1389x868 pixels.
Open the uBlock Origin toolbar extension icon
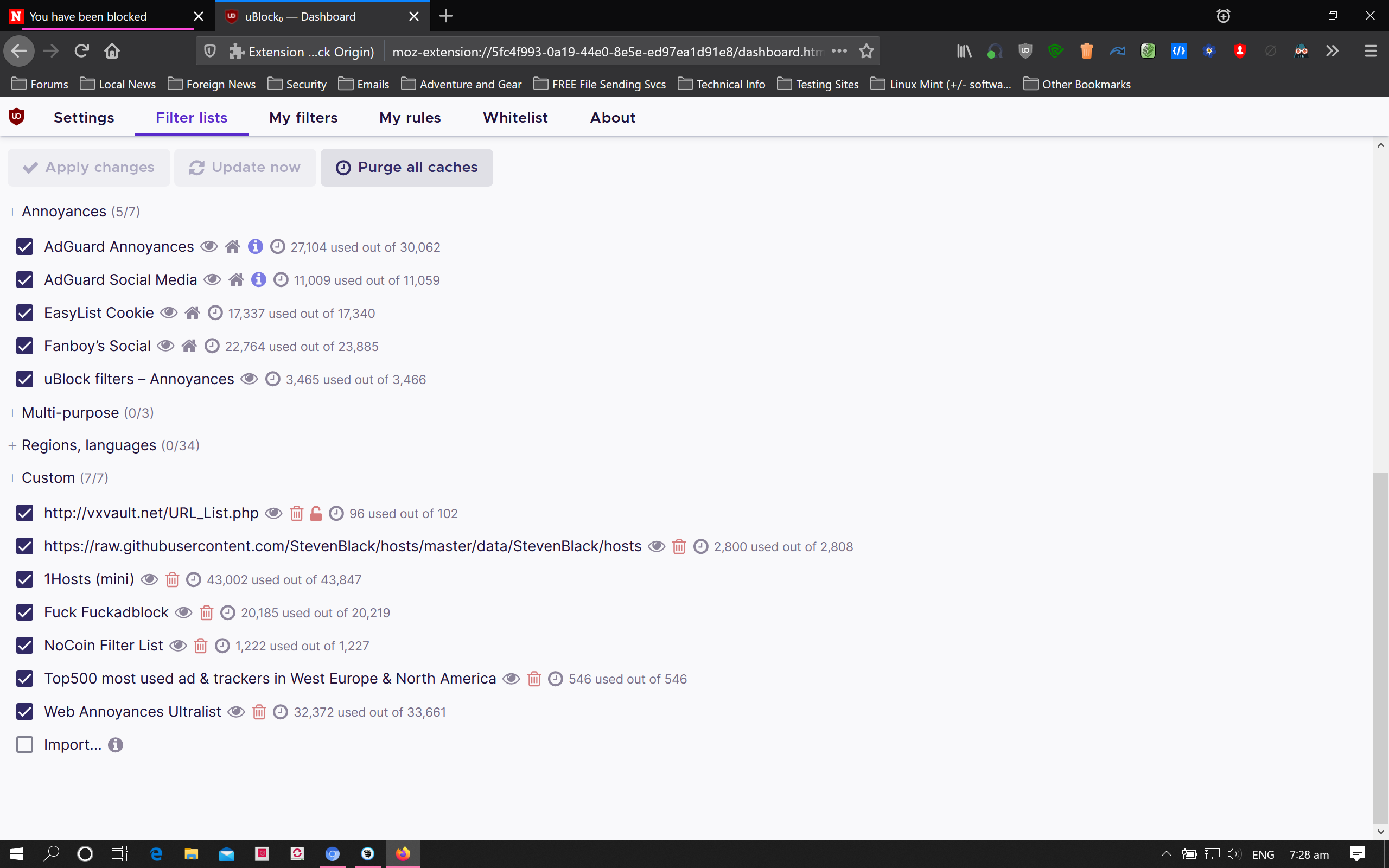click(x=1025, y=51)
